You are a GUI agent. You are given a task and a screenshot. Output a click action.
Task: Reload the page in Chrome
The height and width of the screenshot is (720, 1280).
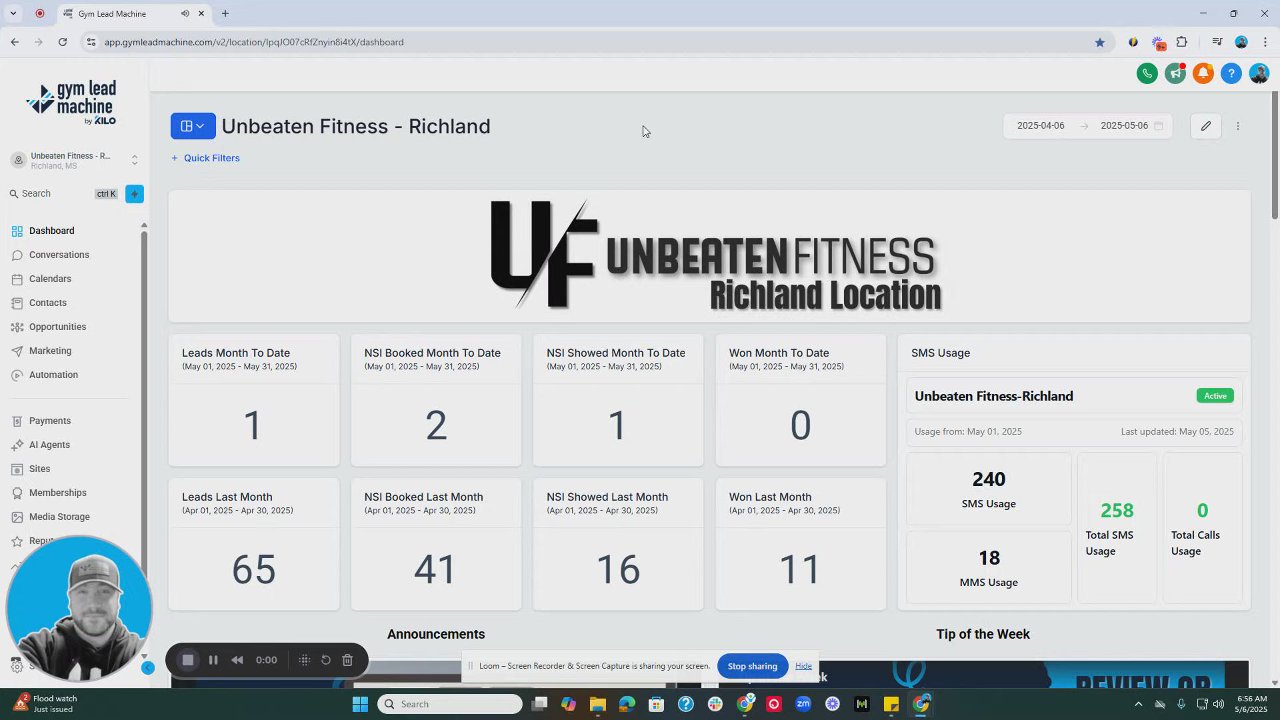pyautogui.click(x=62, y=42)
